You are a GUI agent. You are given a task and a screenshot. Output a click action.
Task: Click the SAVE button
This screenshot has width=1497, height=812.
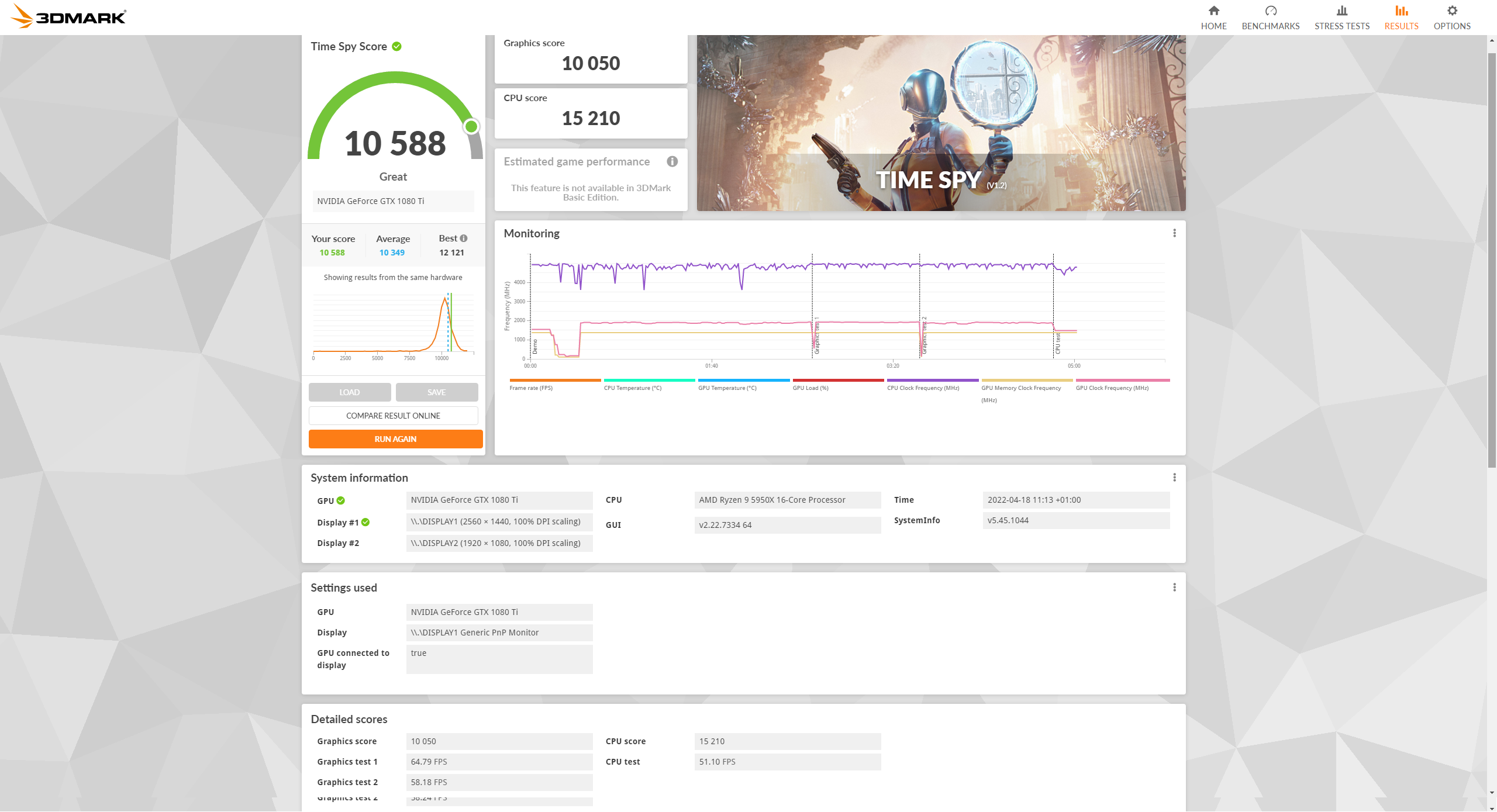click(x=437, y=392)
